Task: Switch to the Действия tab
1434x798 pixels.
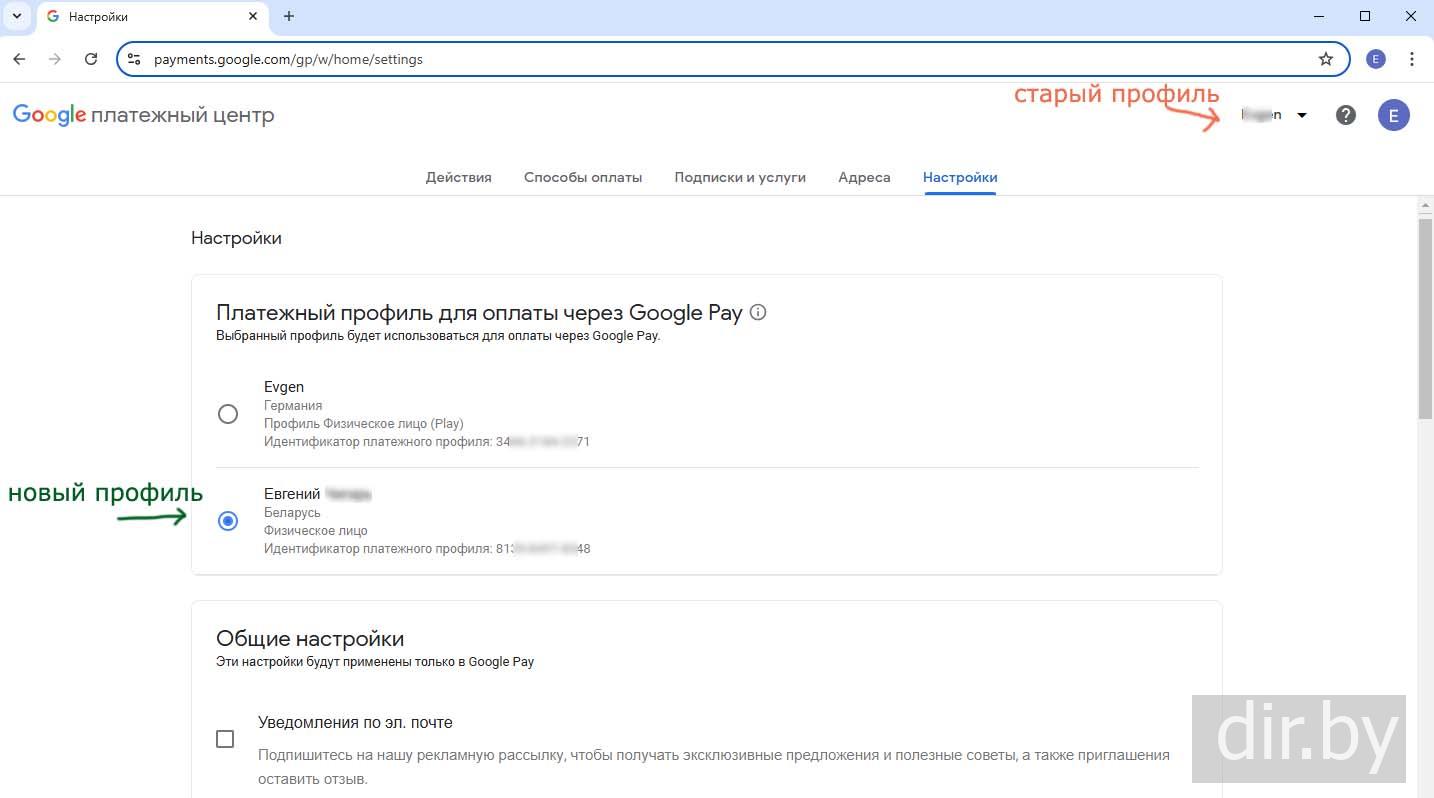Action: (458, 177)
